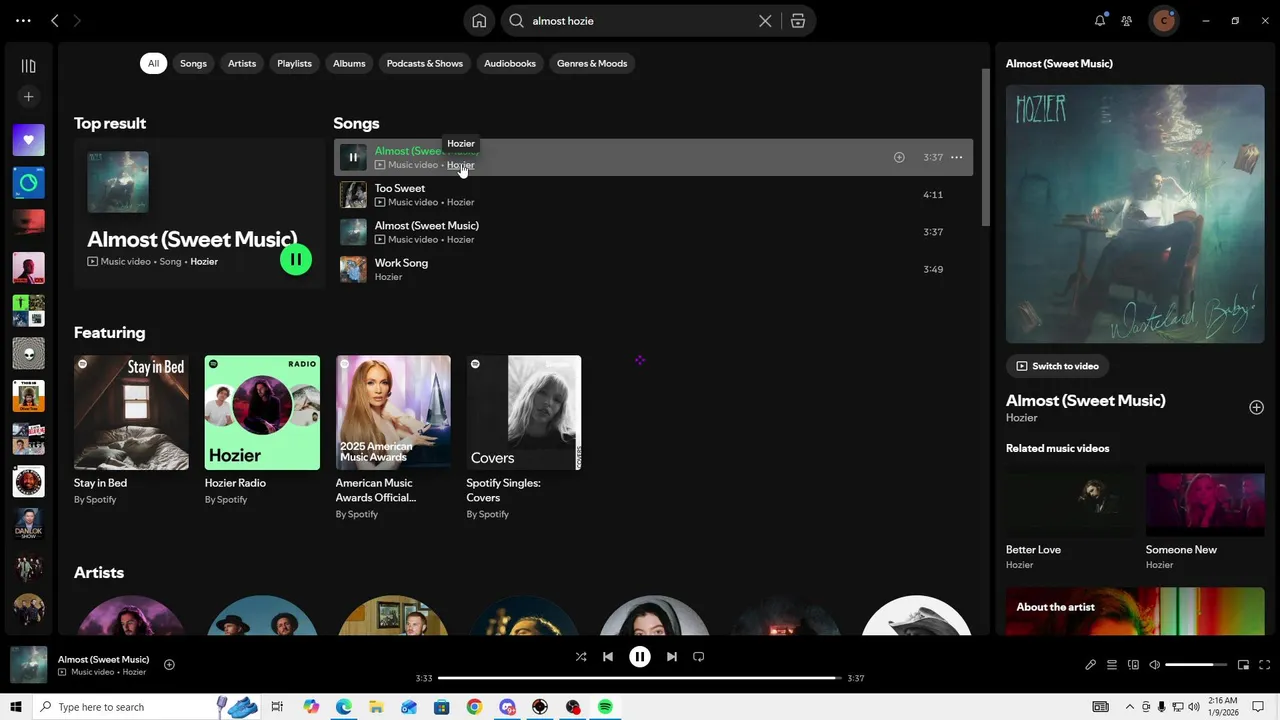Open Connect to a device icon
The width and height of the screenshot is (1280, 720).
coord(1133,665)
